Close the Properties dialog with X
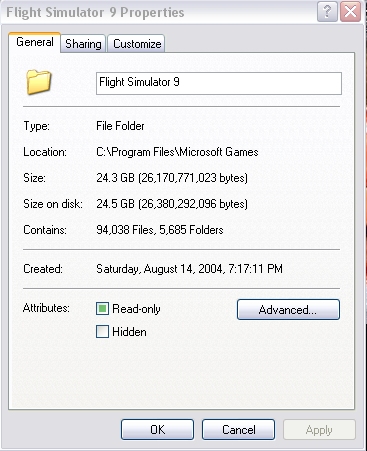 [x=350, y=12]
